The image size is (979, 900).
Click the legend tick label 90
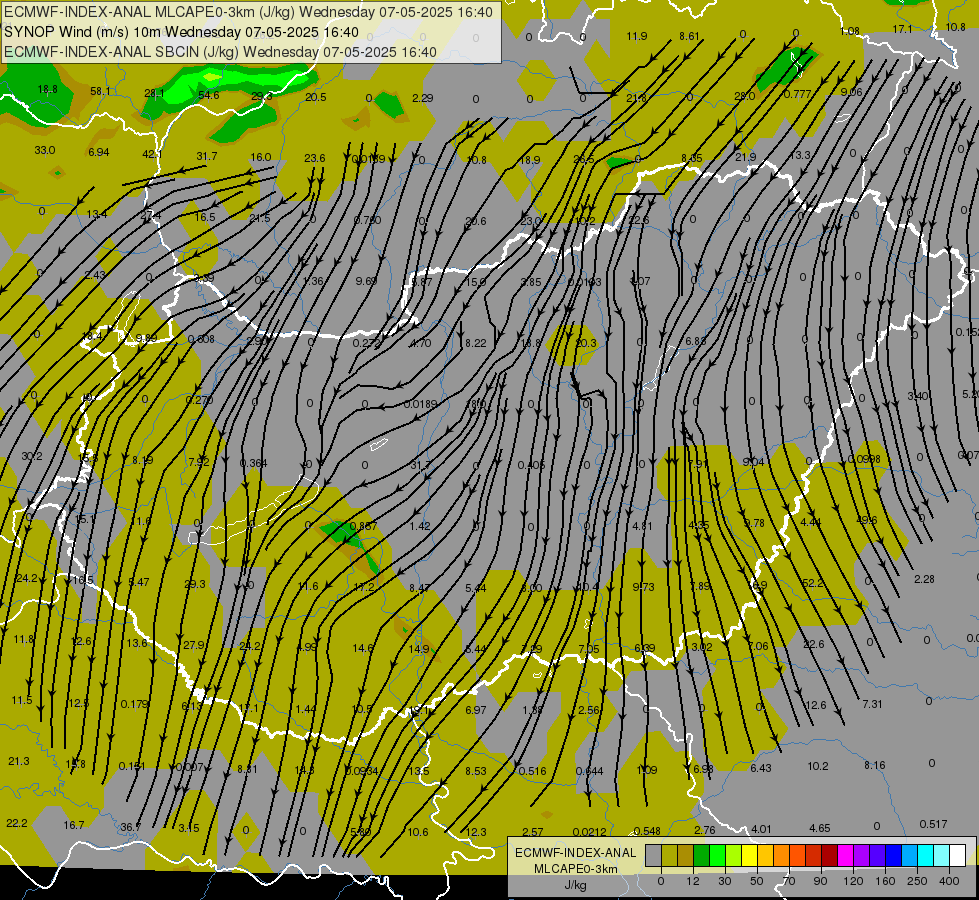(x=820, y=881)
